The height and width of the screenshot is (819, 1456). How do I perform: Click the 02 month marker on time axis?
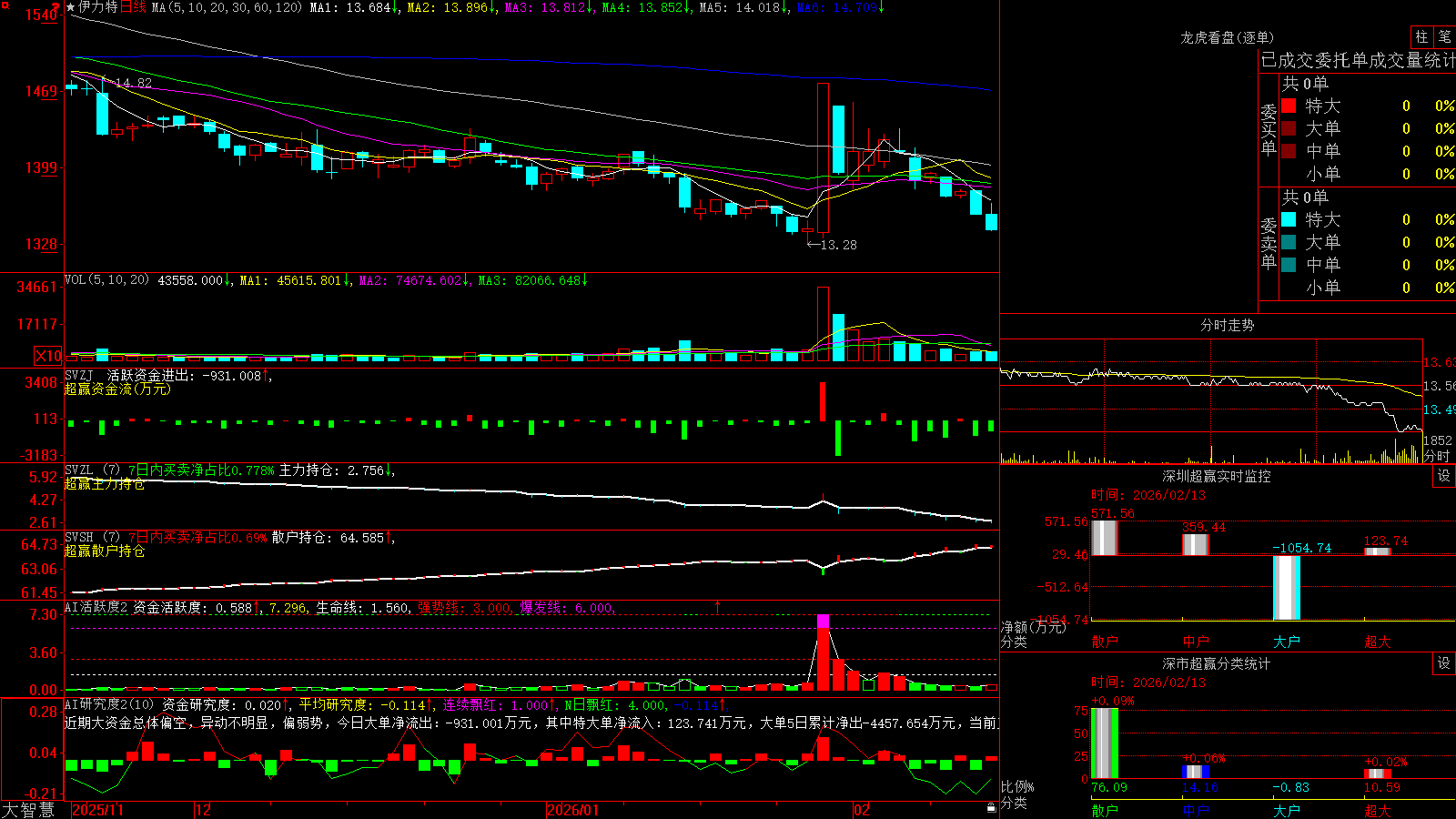(862, 810)
